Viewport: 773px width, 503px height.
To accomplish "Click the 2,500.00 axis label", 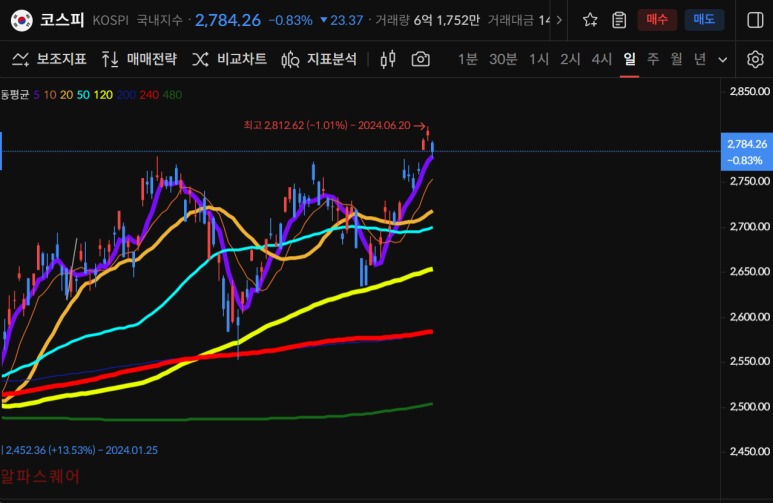I will click(x=750, y=406).
